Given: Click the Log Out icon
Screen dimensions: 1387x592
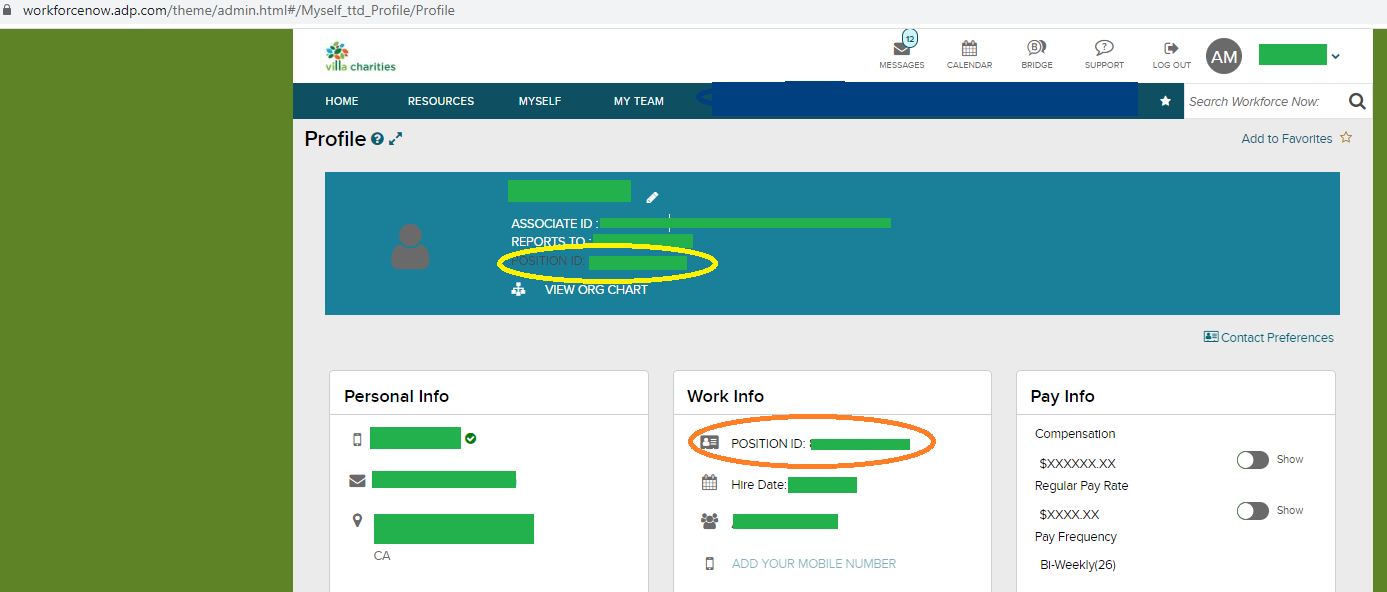Looking at the screenshot, I should click(x=1172, y=48).
